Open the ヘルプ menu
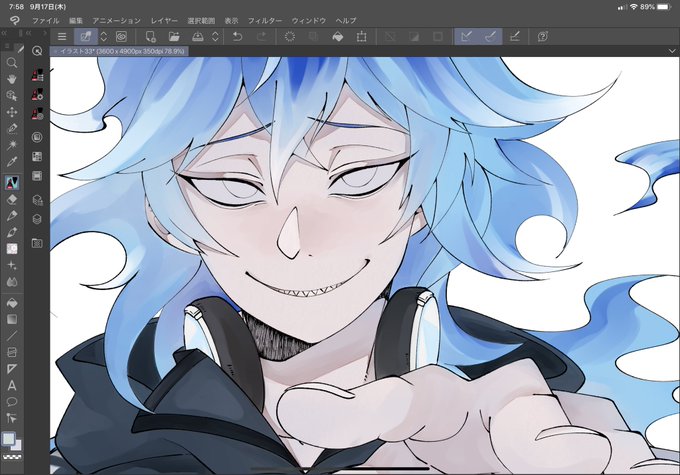This screenshot has width=680, height=475. pyautogui.click(x=346, y=20)
